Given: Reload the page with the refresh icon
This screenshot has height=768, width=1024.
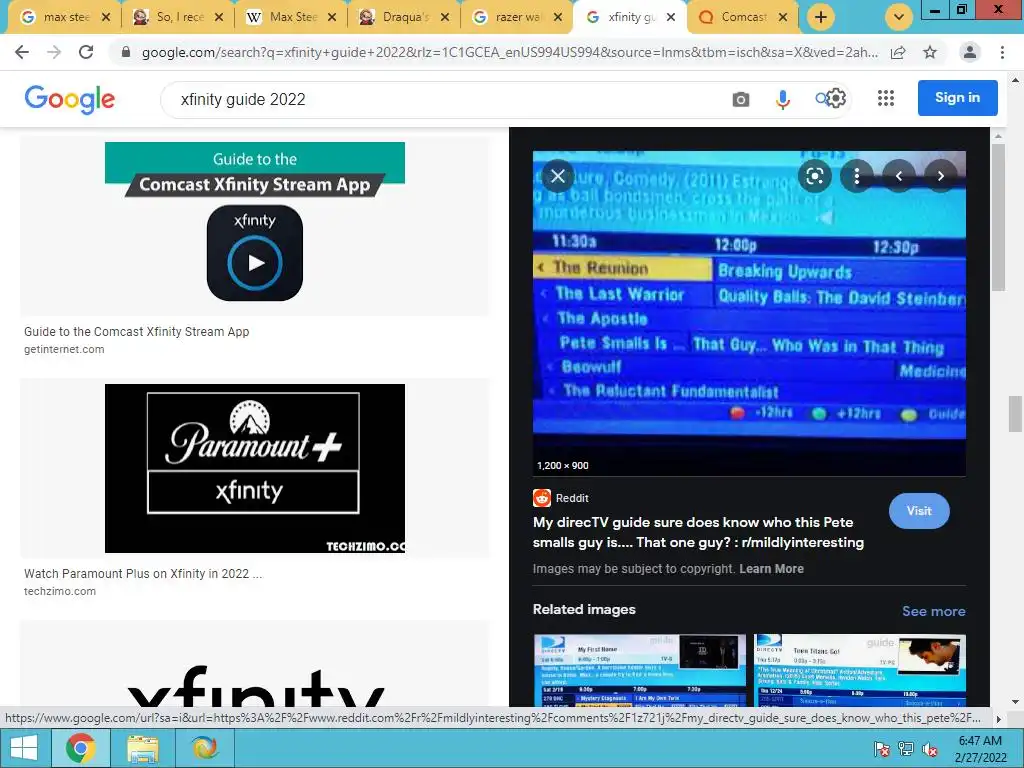Looking at the screenshot, I should pos(86,52).
